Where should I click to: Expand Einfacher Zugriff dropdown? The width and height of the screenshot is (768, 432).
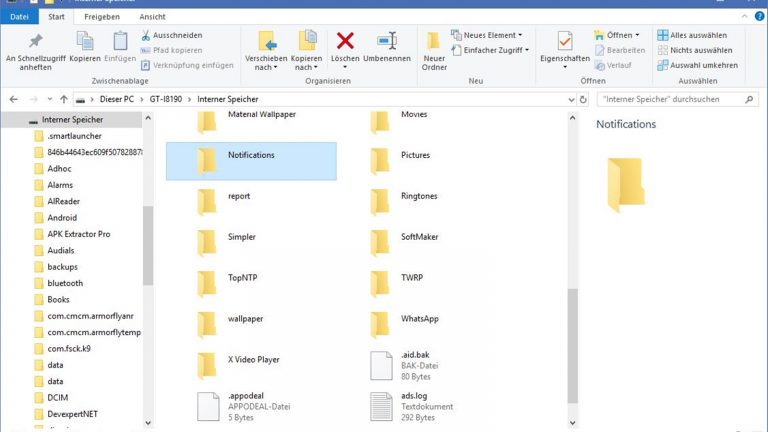click(x=494, y=50)
